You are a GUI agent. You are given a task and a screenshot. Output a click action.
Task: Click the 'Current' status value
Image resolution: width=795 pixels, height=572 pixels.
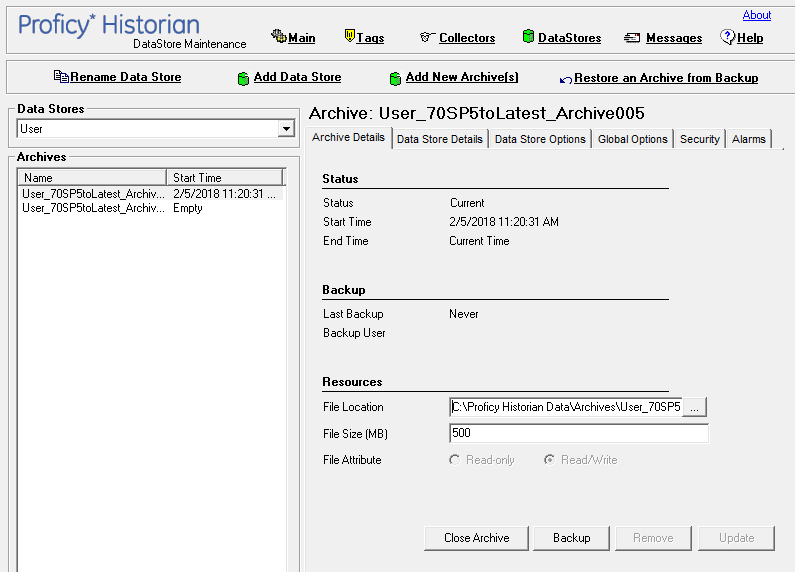coord(467,203)
